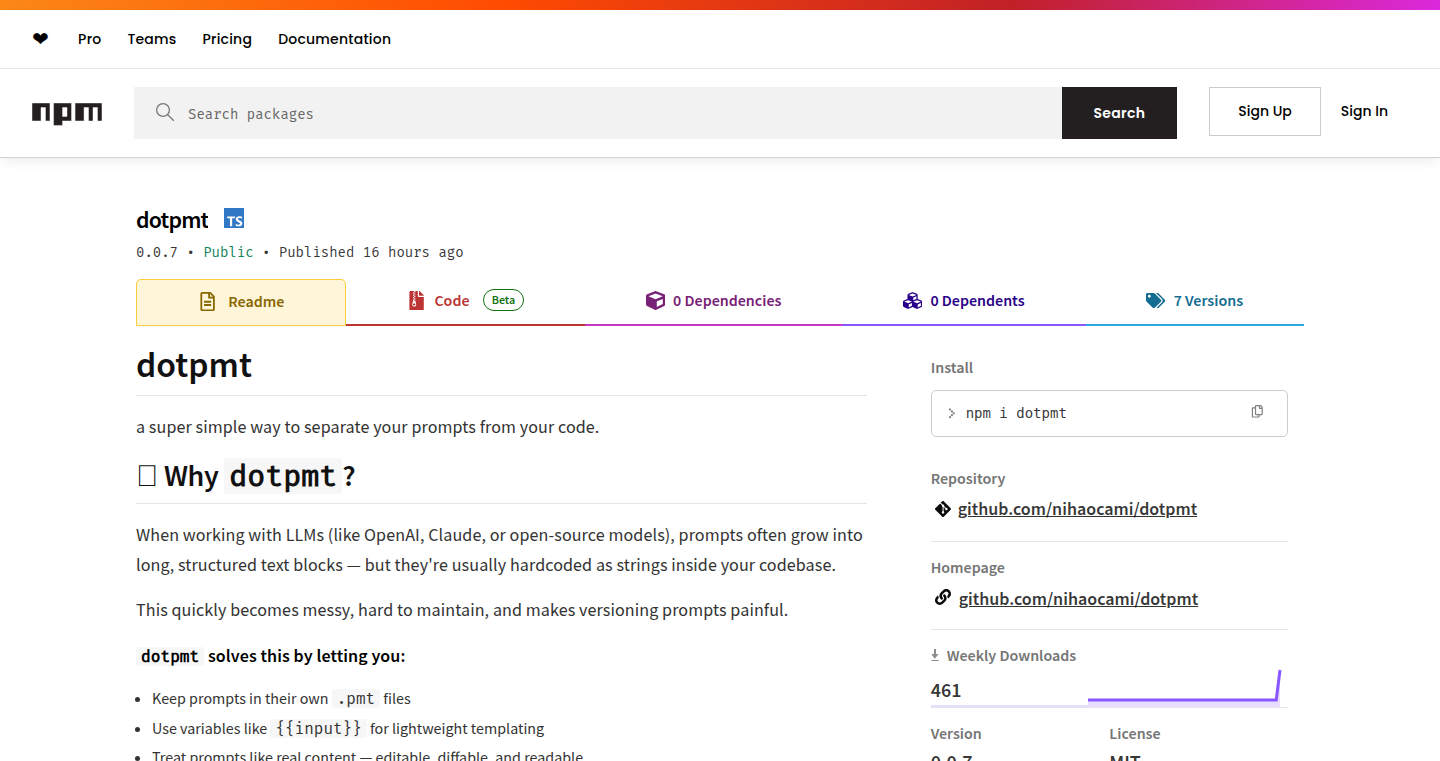The height and width of the screenshot is (761, 1440).
Task: Click the git repository diamond icon
Action: click(942, 509)
